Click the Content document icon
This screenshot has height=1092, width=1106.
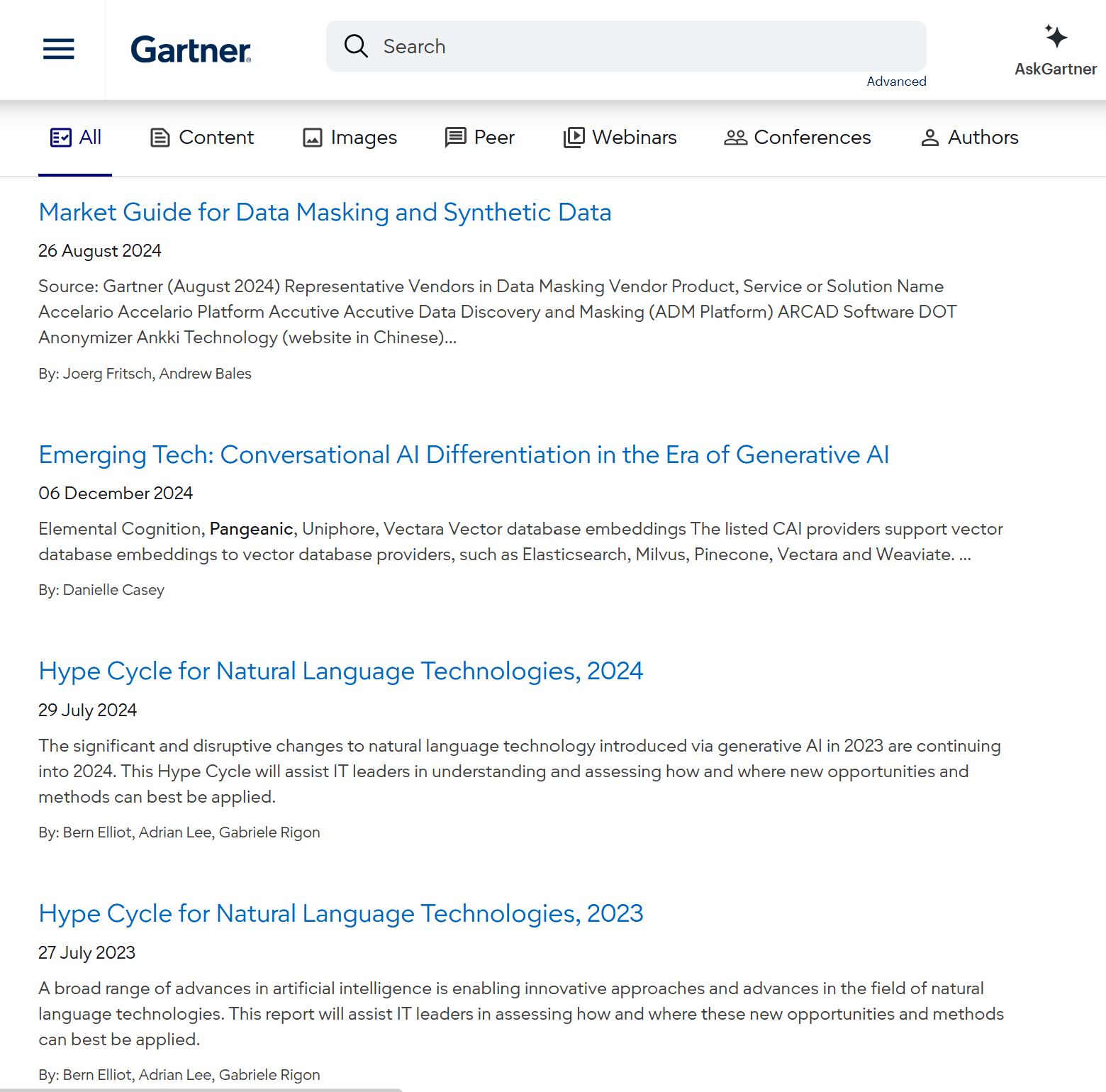(160, 138)
